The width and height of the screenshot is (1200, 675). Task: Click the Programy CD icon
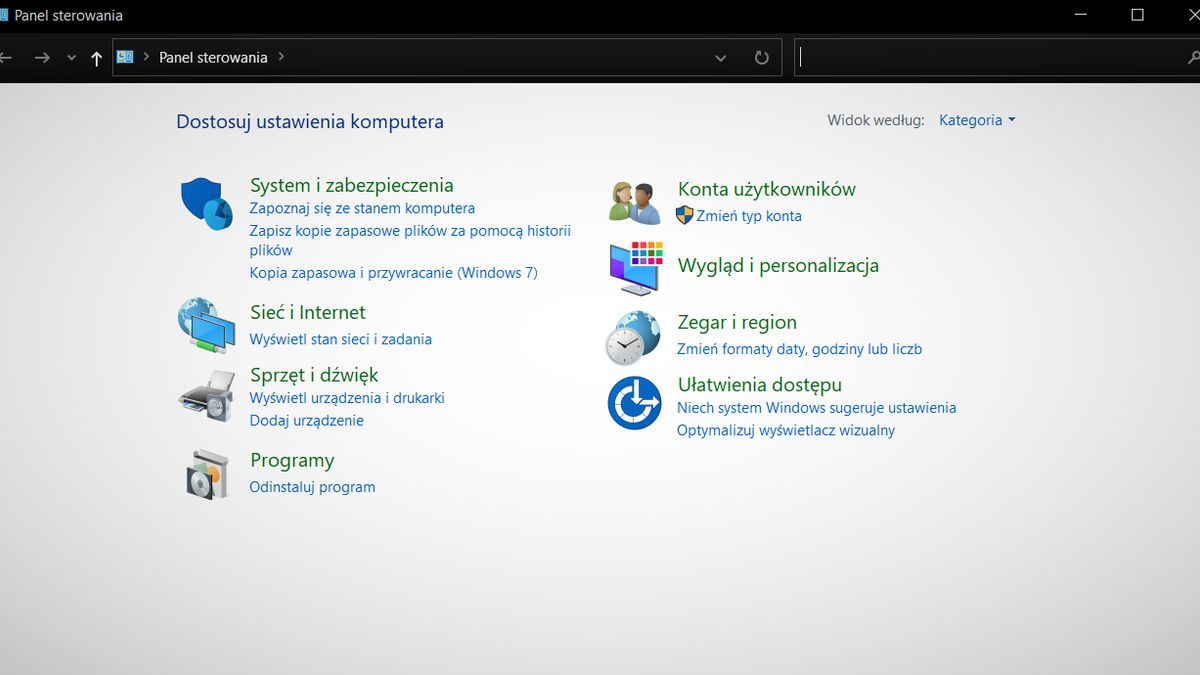click(x=206, y=473)
